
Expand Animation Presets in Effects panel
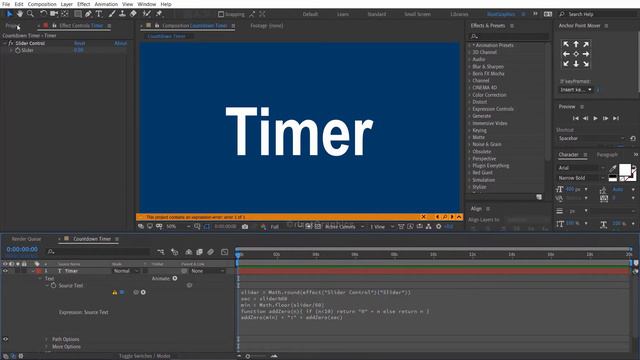[469, 45]
